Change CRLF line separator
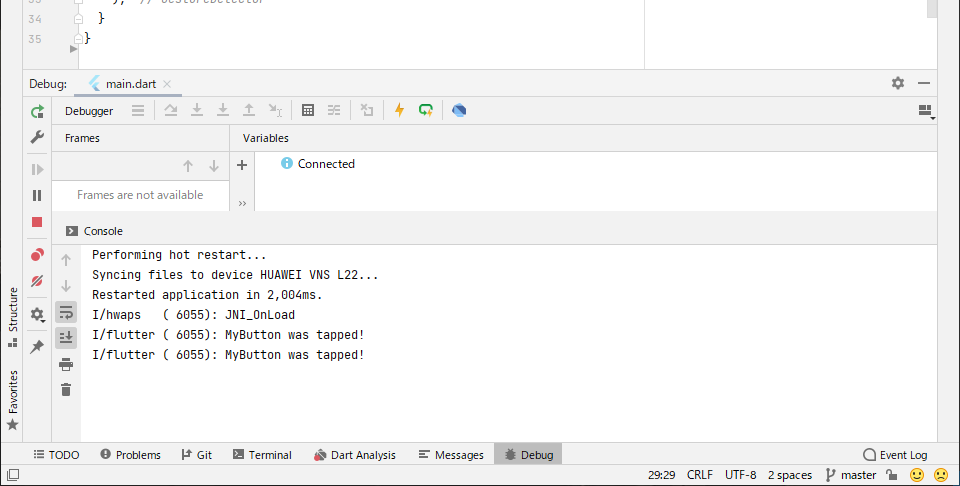This screenshot has height=486, width=960. (700, 475)
